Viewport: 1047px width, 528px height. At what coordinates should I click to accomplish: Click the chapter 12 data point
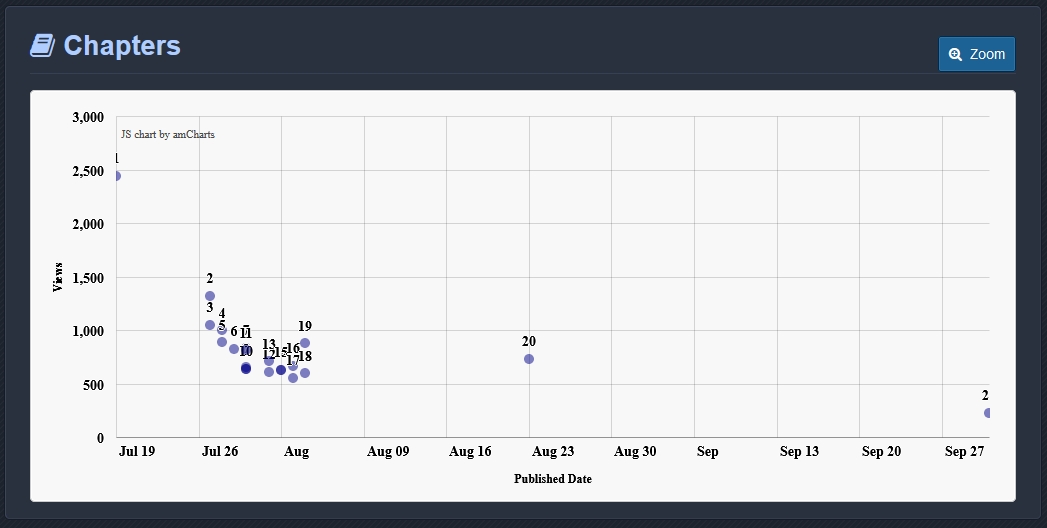coord(269,372)
